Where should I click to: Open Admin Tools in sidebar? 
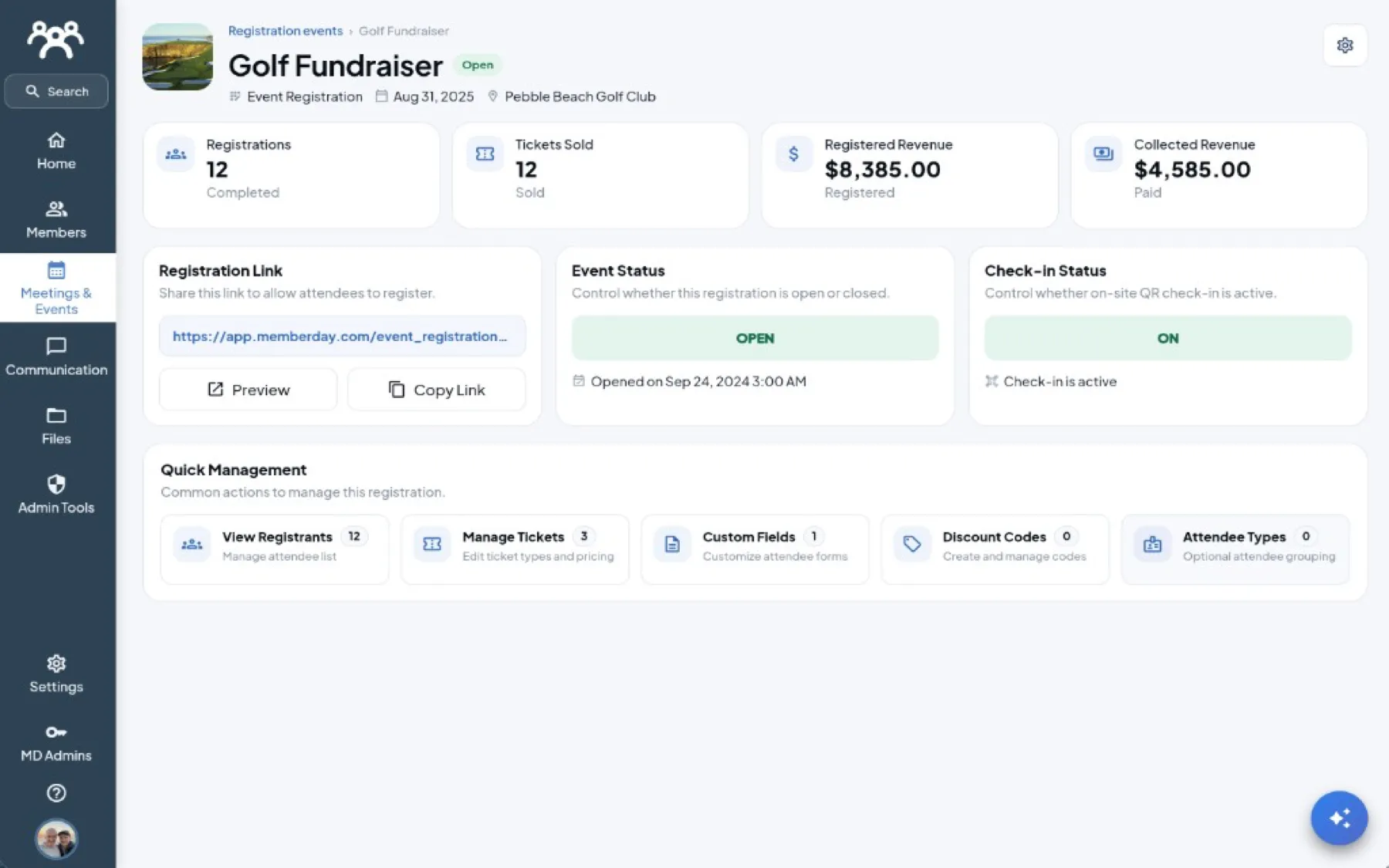(x=56, y=495)
